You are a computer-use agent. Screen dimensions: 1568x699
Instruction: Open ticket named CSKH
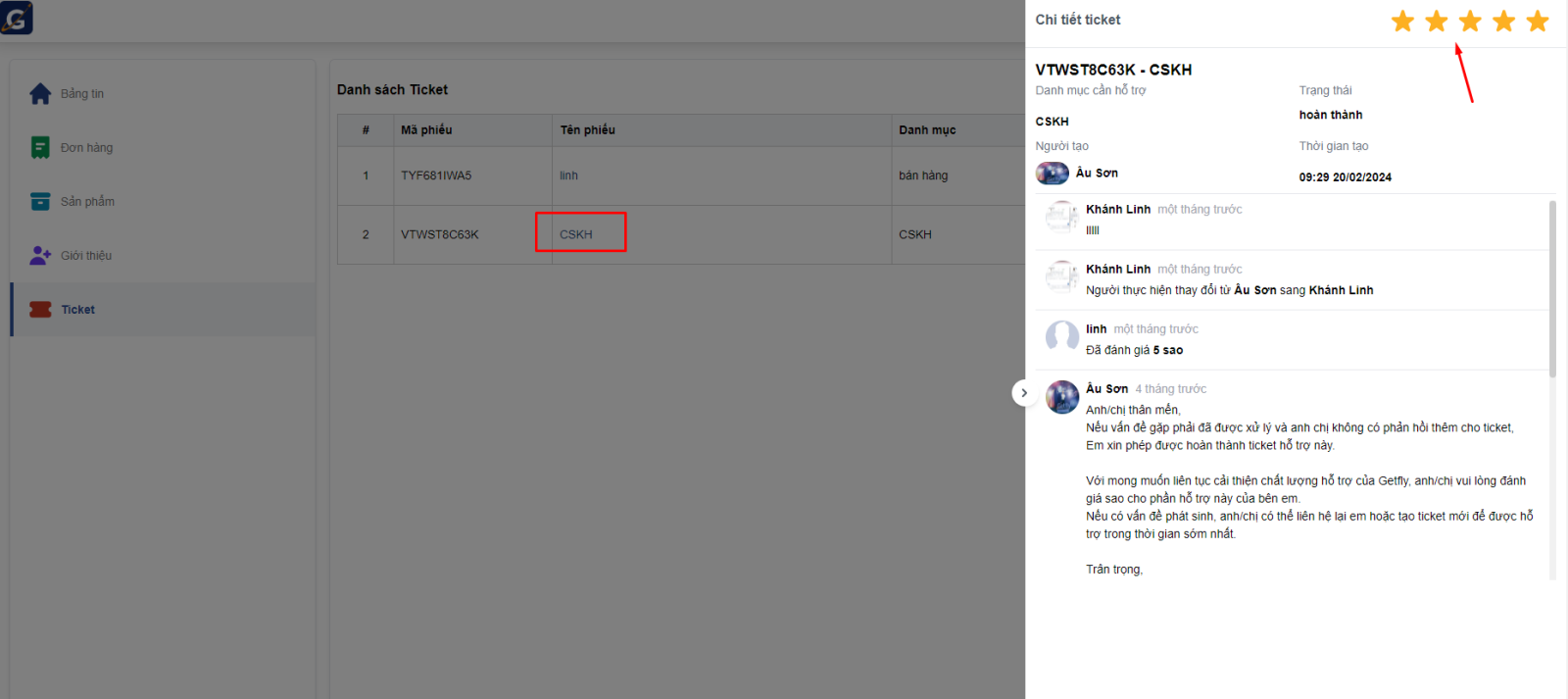coord(576,234)
